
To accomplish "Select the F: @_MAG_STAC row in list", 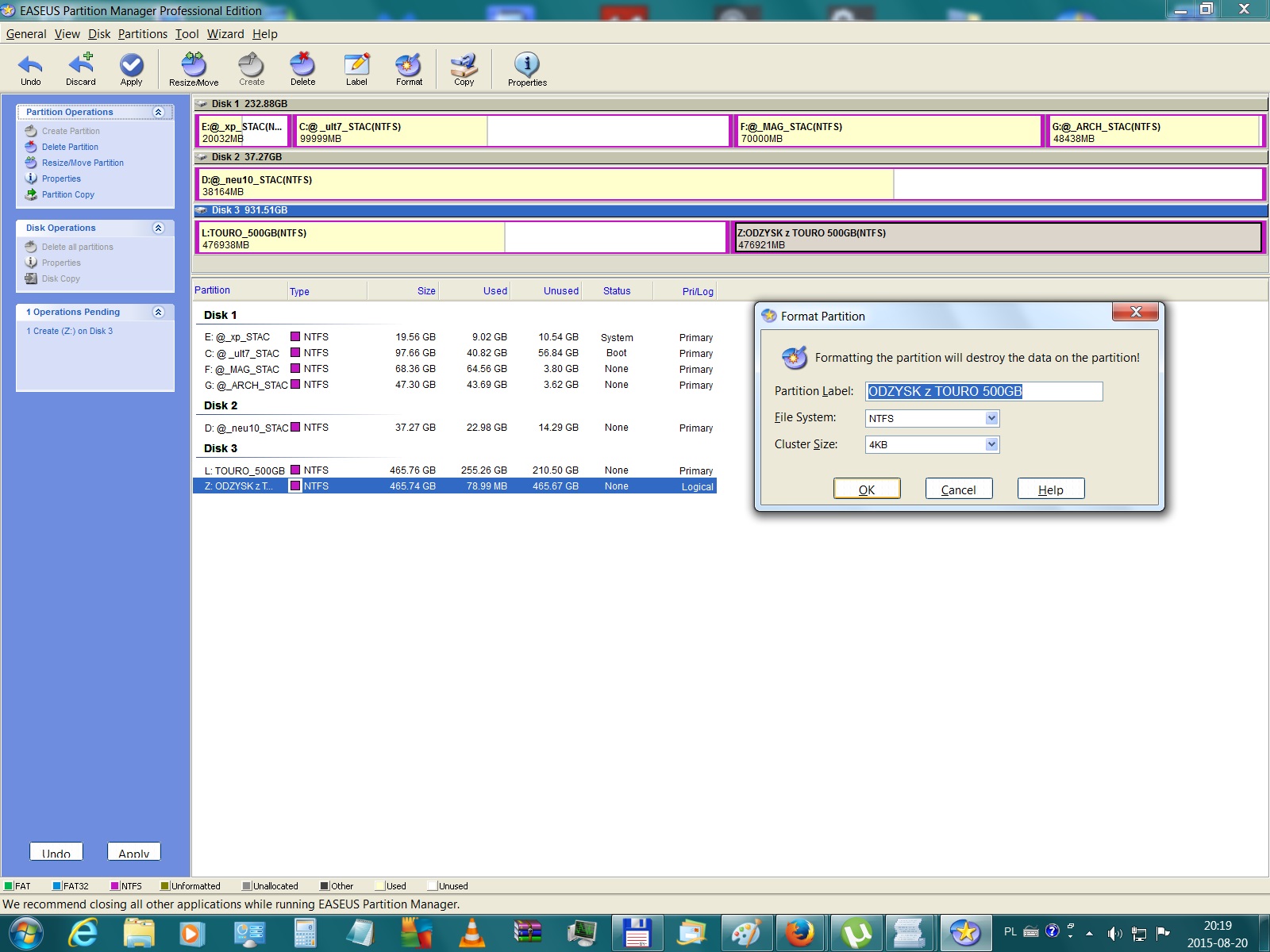I will click(454, 369).
